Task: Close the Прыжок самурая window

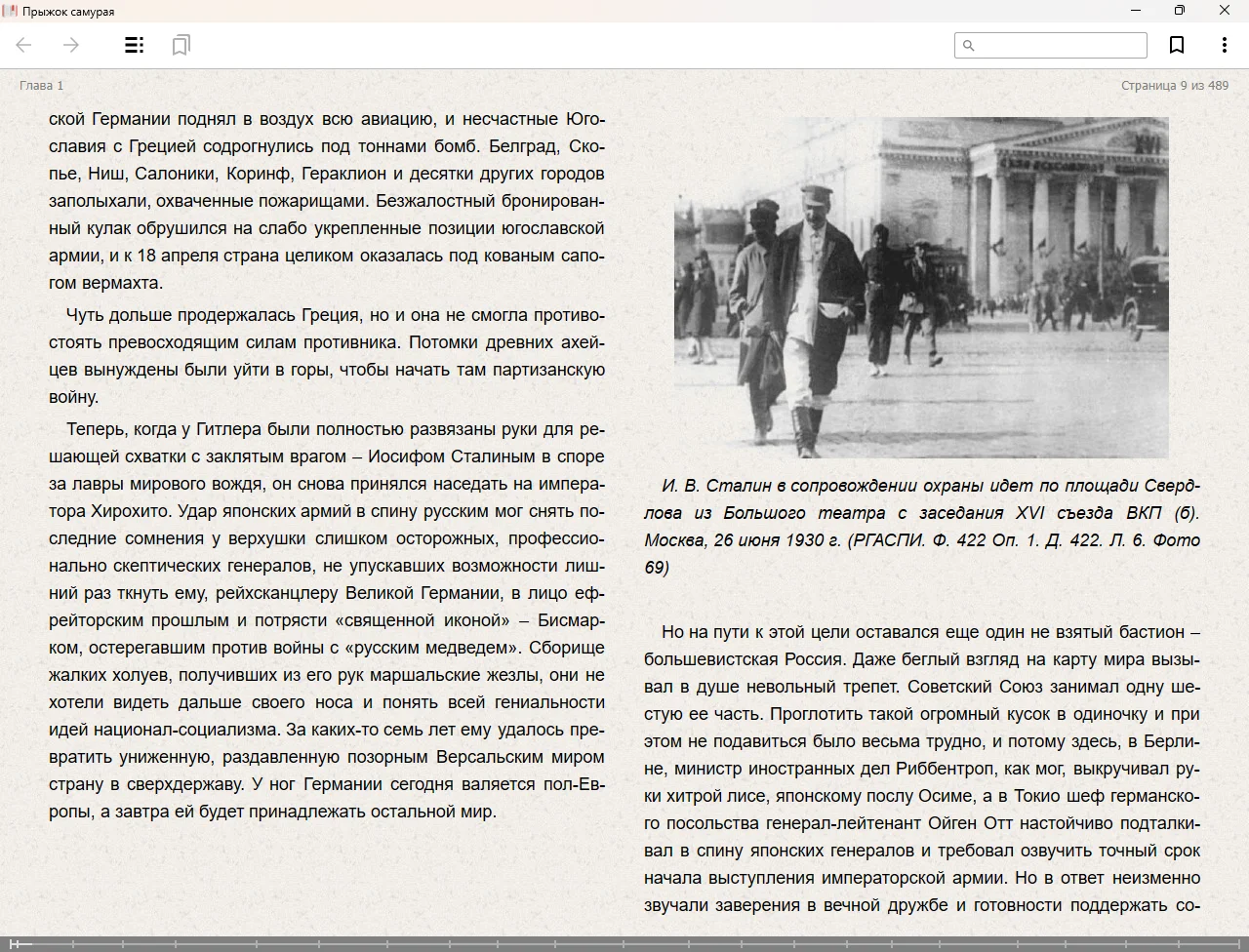Action: [x=1225, y=11]
